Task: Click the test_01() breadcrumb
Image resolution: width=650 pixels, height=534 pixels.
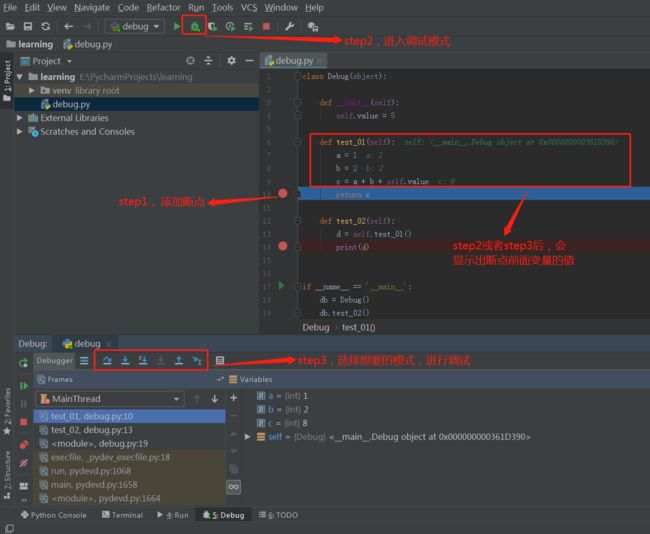Action: 359,328
